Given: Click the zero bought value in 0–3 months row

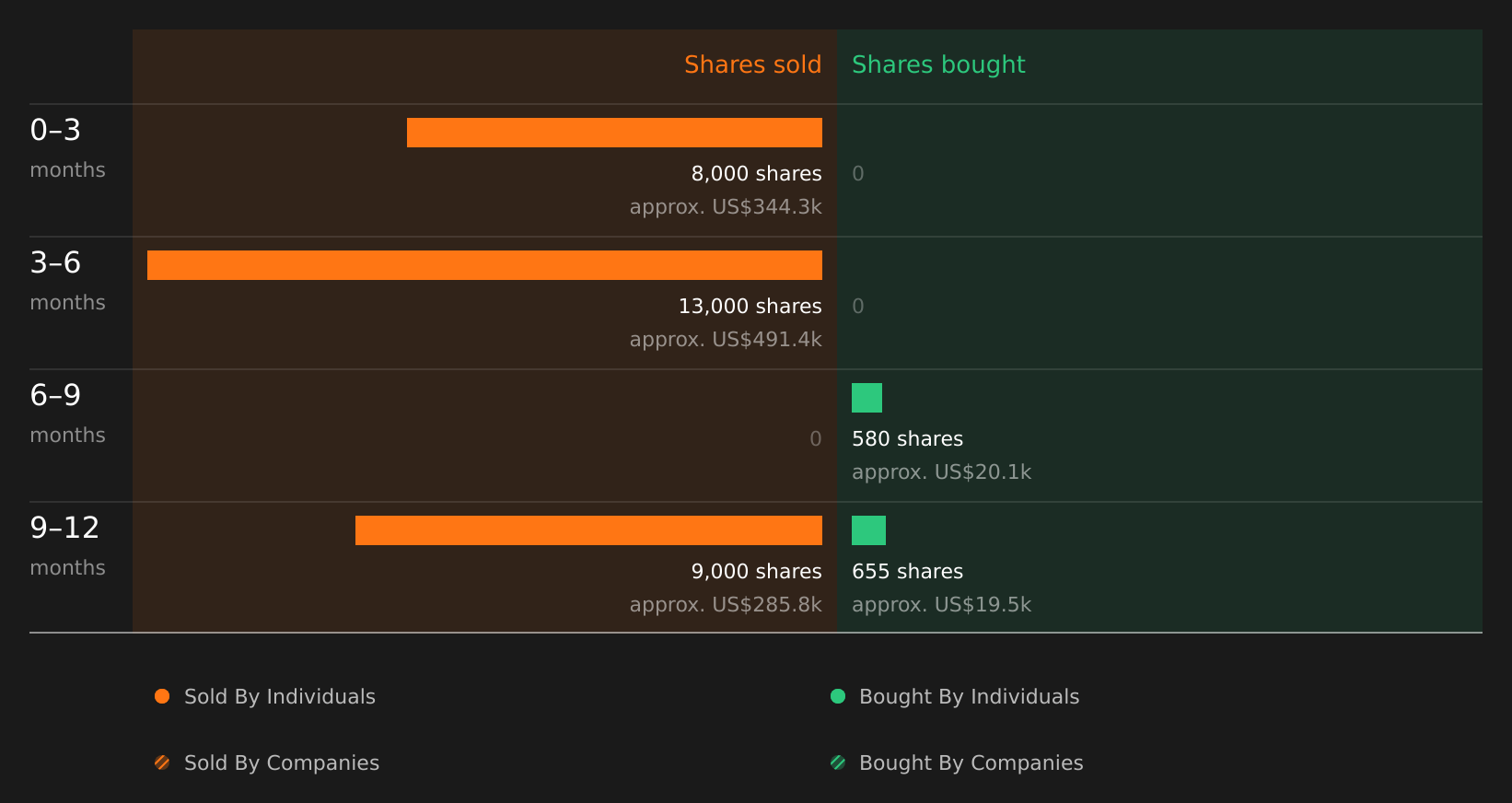Looking at the screenshot, I should click(x=858, y=174).
